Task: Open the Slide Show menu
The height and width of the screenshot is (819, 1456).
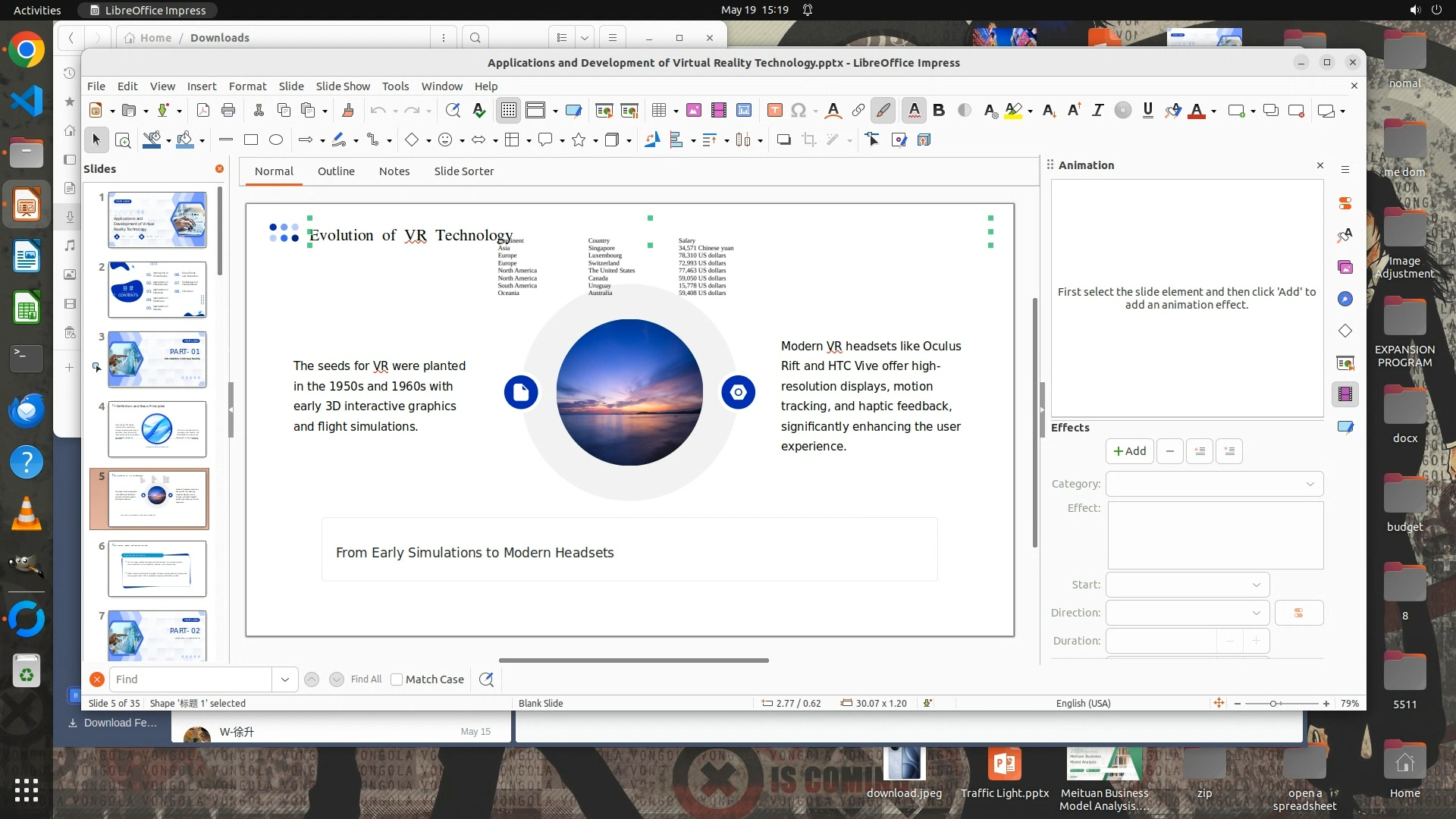Action: point(343,86)
